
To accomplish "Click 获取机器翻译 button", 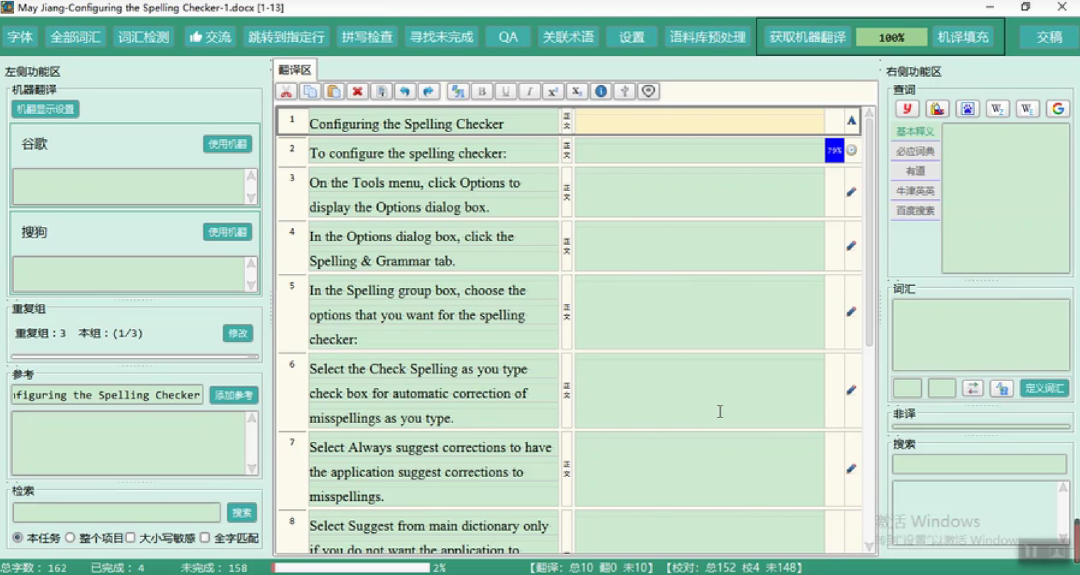I will pos(807,37).
